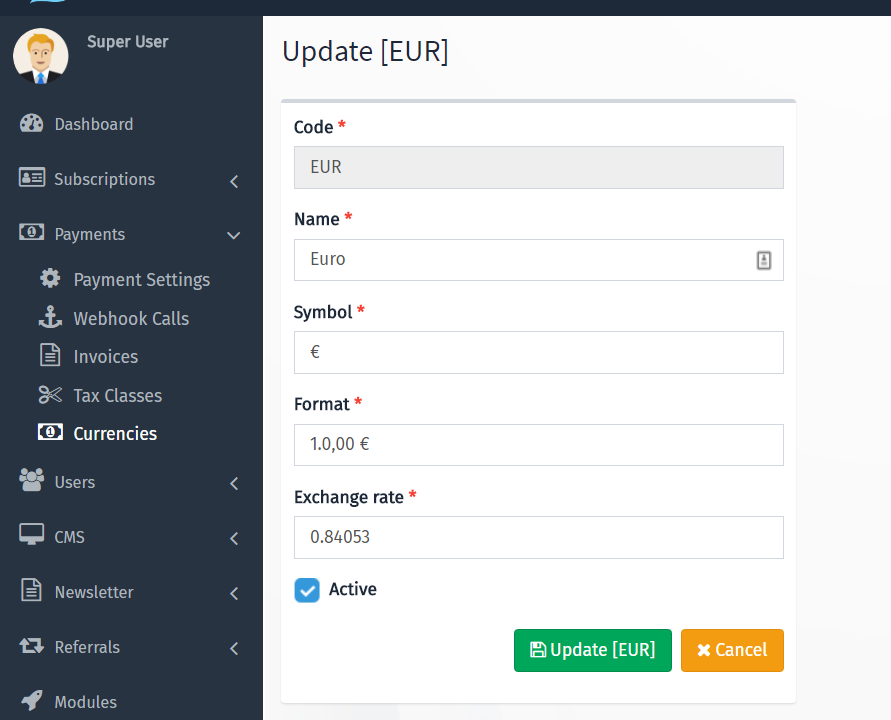This screenshot has height=720, width=891.
Task: Select Tax Classes in the sidebar
Action: coord(118,396)
